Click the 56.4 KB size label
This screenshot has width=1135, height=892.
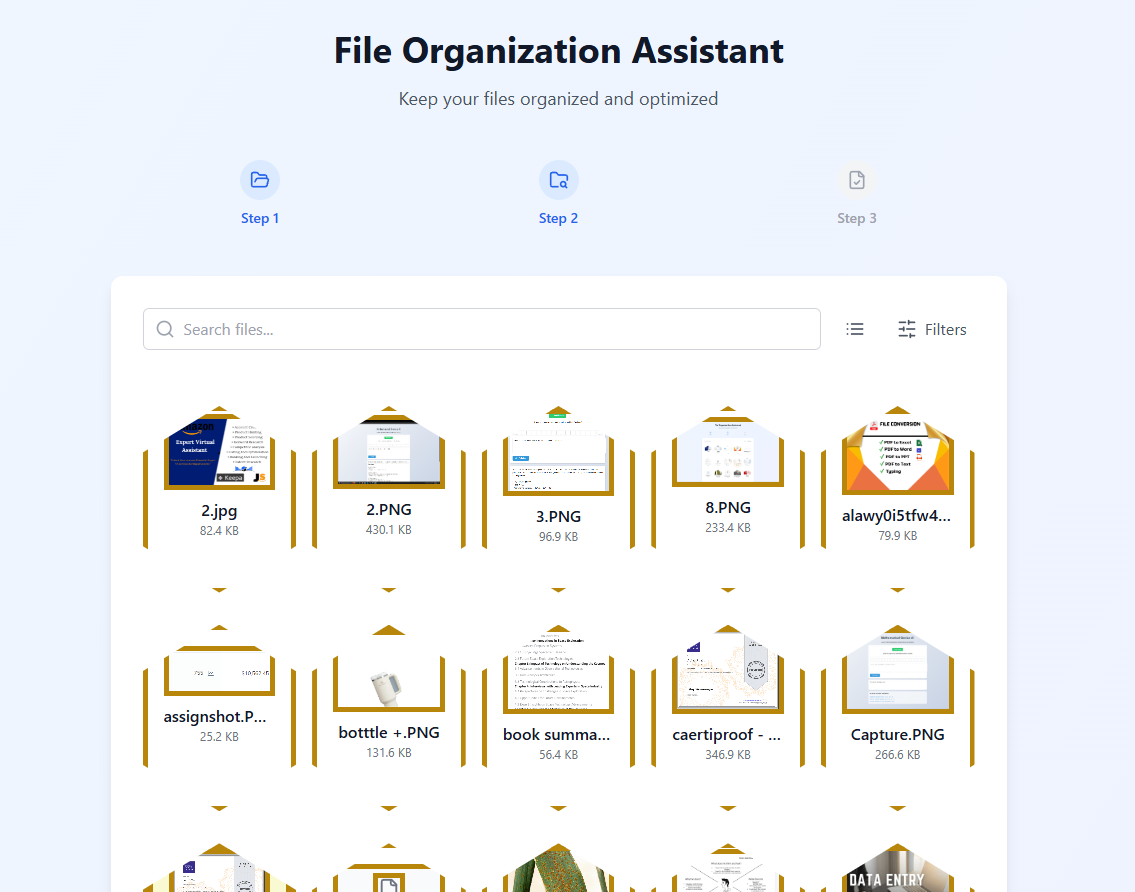(x=558, y=755)
